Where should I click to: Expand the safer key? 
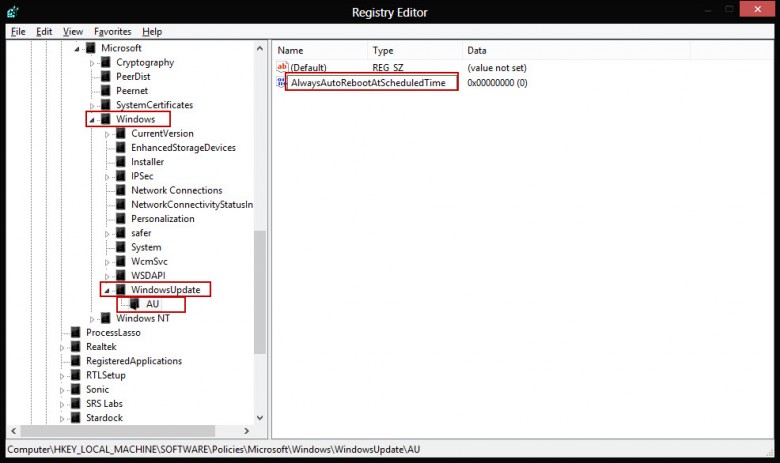(107, 234)
